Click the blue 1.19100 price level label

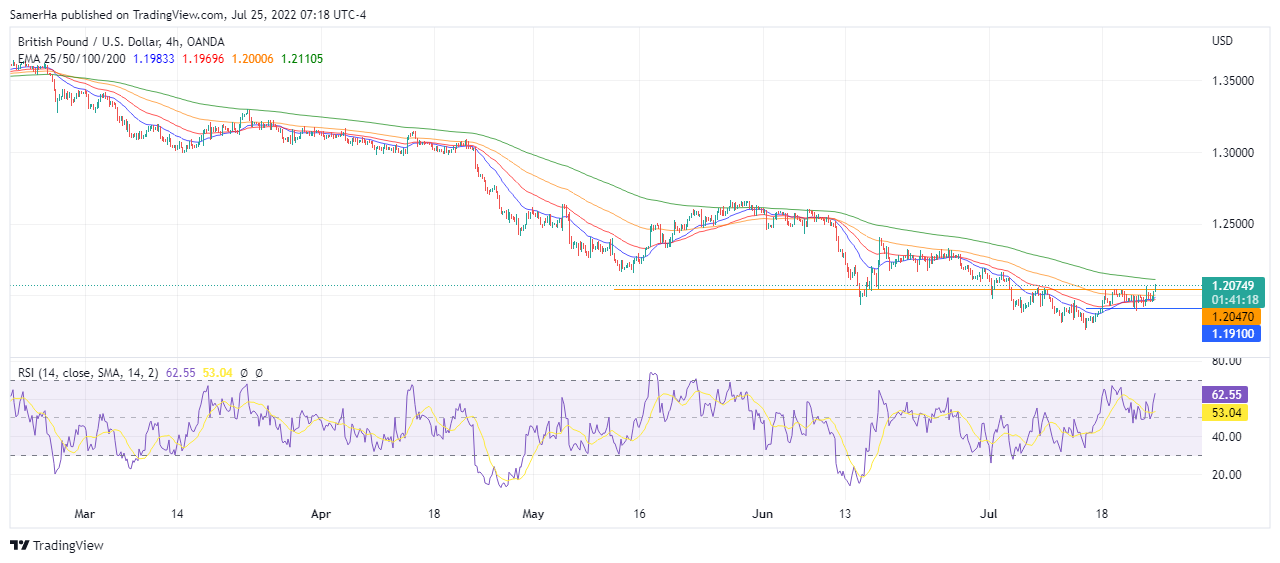(1231, 333)
